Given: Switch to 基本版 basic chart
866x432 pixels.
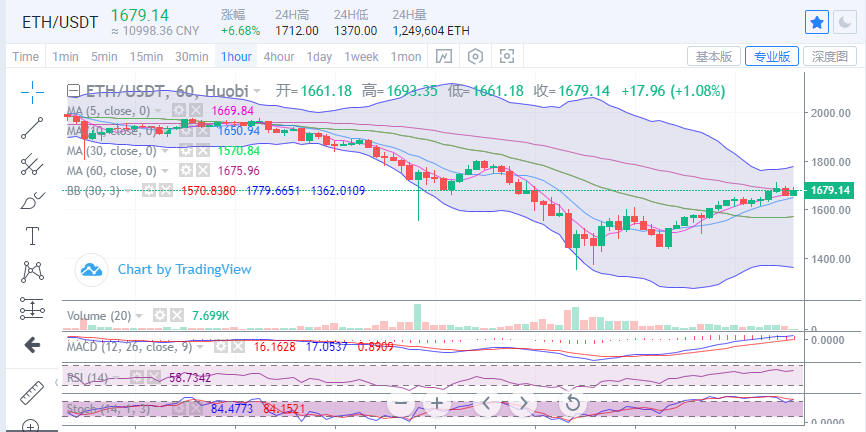Looking at the screenshot, I should pyautogui.click(x=714, y=56).
